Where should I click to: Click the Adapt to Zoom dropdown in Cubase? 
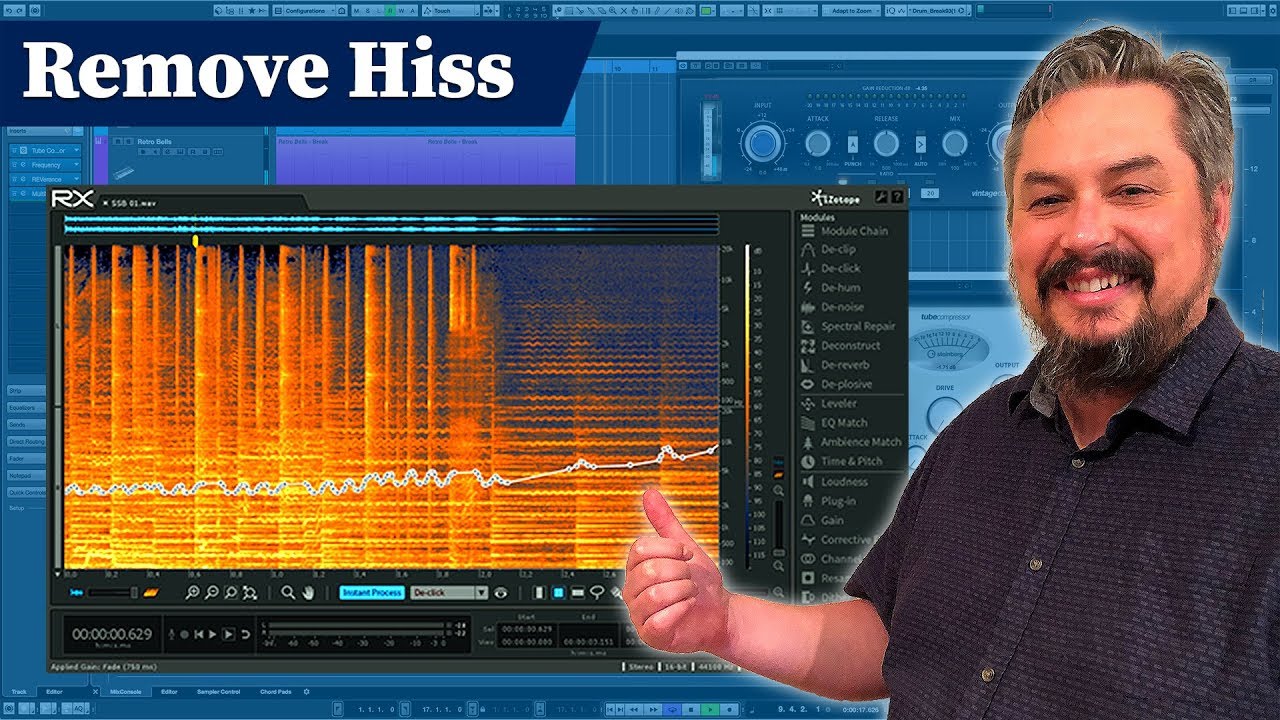click(x=850, y=10)
